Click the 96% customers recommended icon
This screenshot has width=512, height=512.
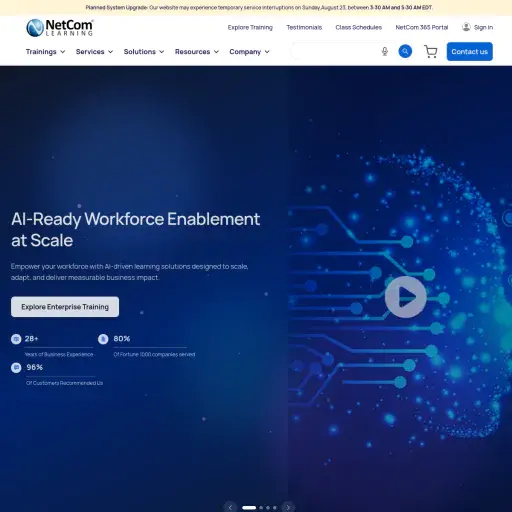click(16, 368)
